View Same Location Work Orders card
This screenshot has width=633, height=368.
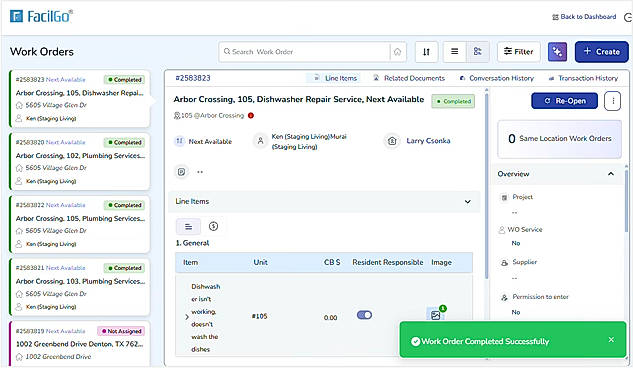[560, 139]
